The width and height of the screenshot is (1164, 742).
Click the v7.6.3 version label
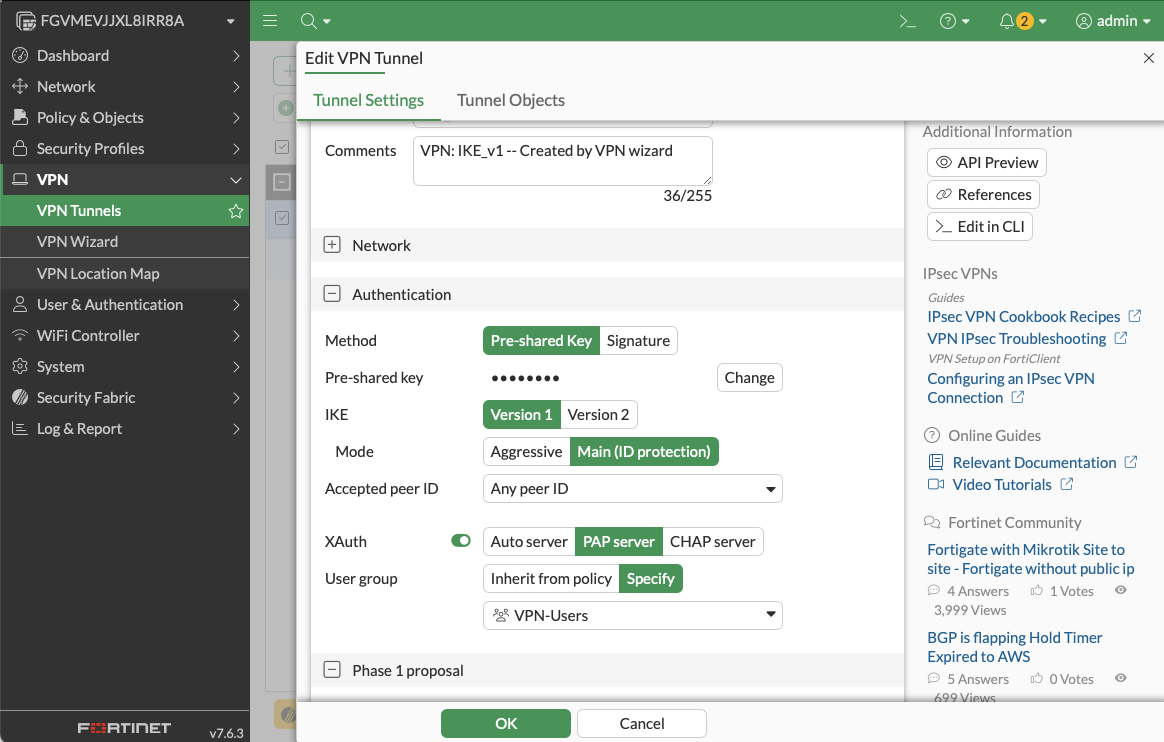click(226, 733)
